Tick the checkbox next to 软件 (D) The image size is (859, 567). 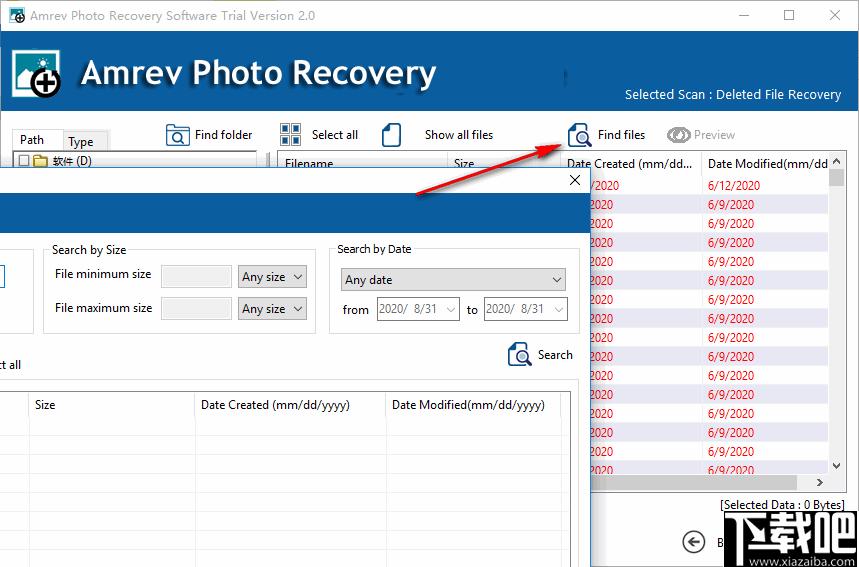(24, 161)
